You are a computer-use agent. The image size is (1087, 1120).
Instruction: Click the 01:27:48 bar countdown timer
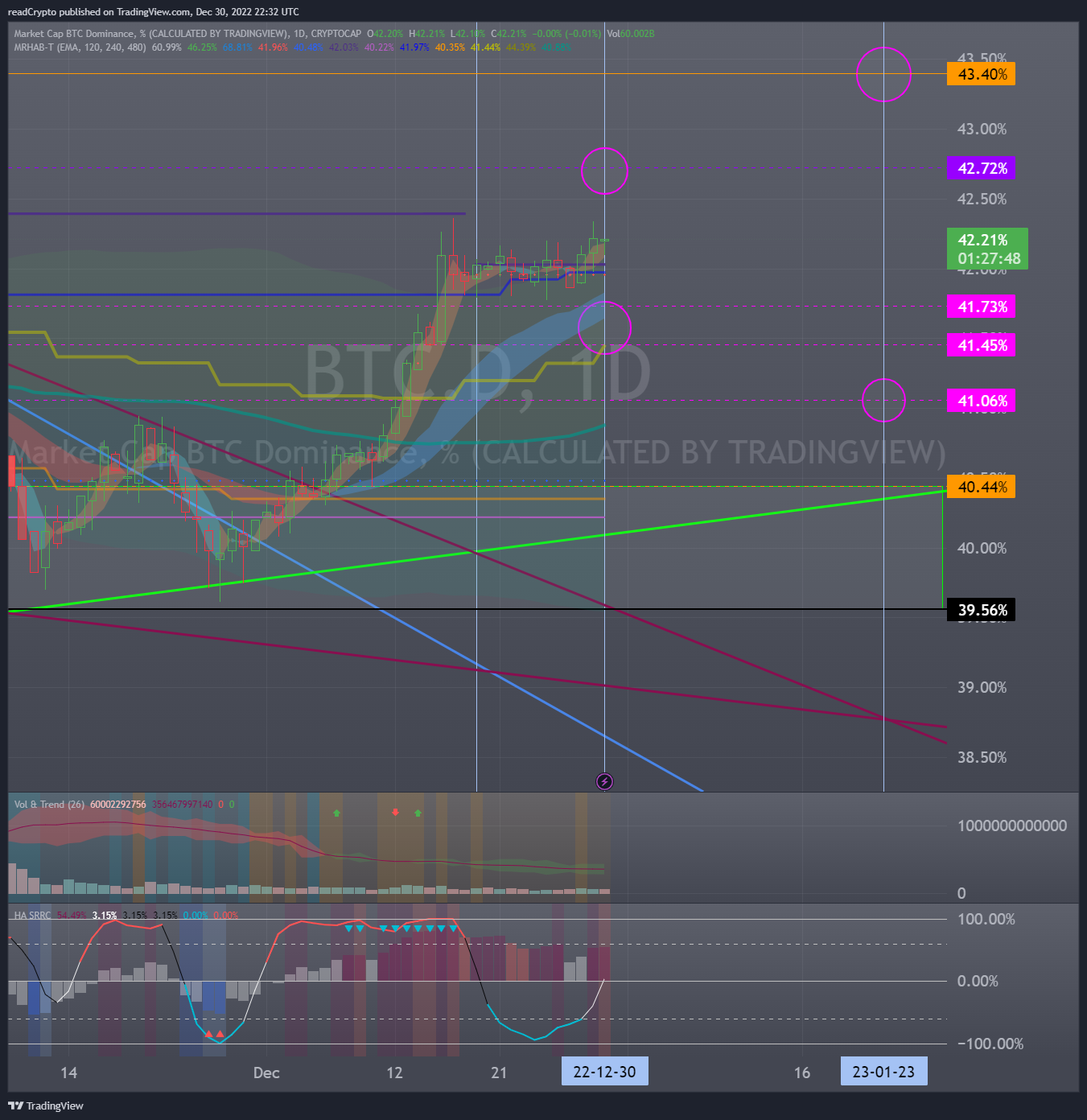click(x=987, y=259)
